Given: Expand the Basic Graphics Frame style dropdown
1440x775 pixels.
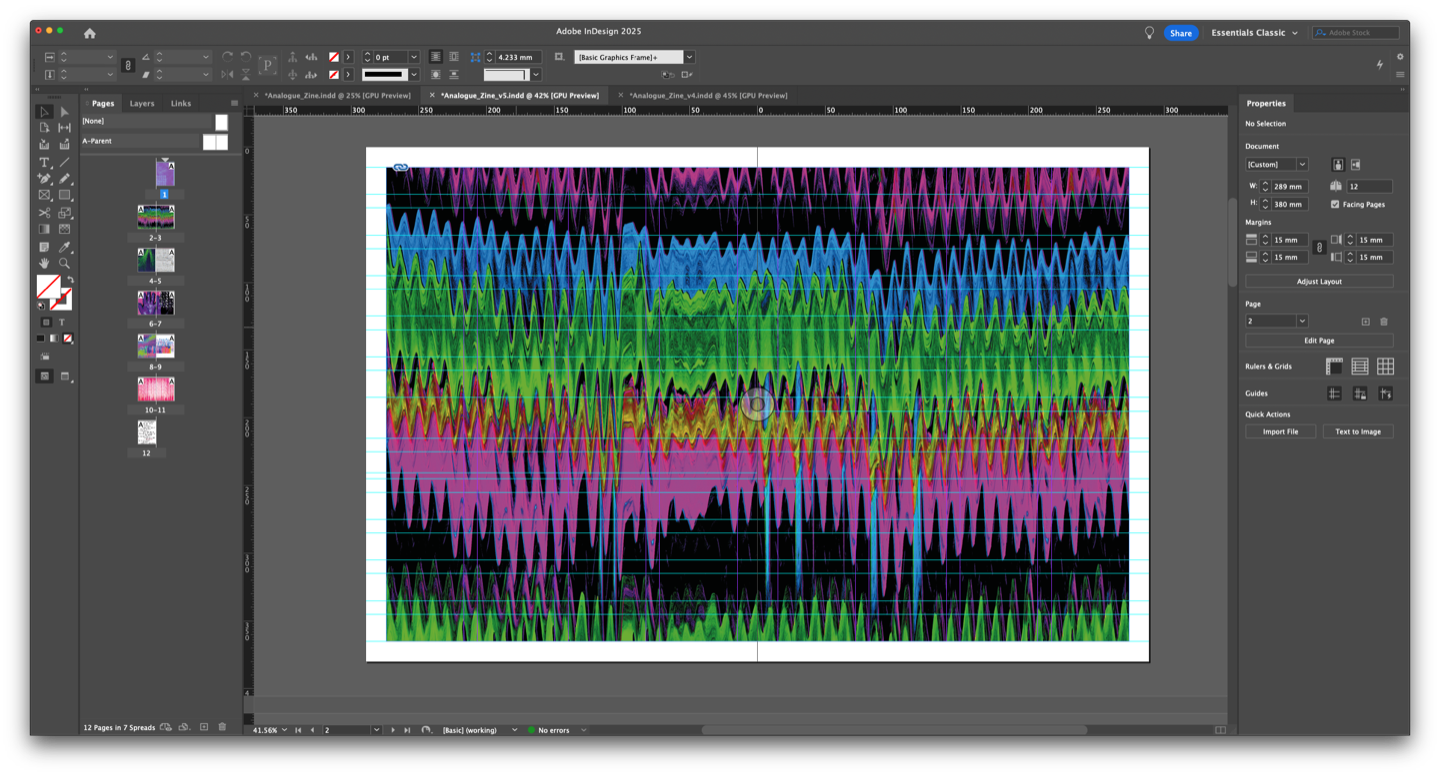Looking at the screenshot, I should pyautogui.click(x=689, y=57).
